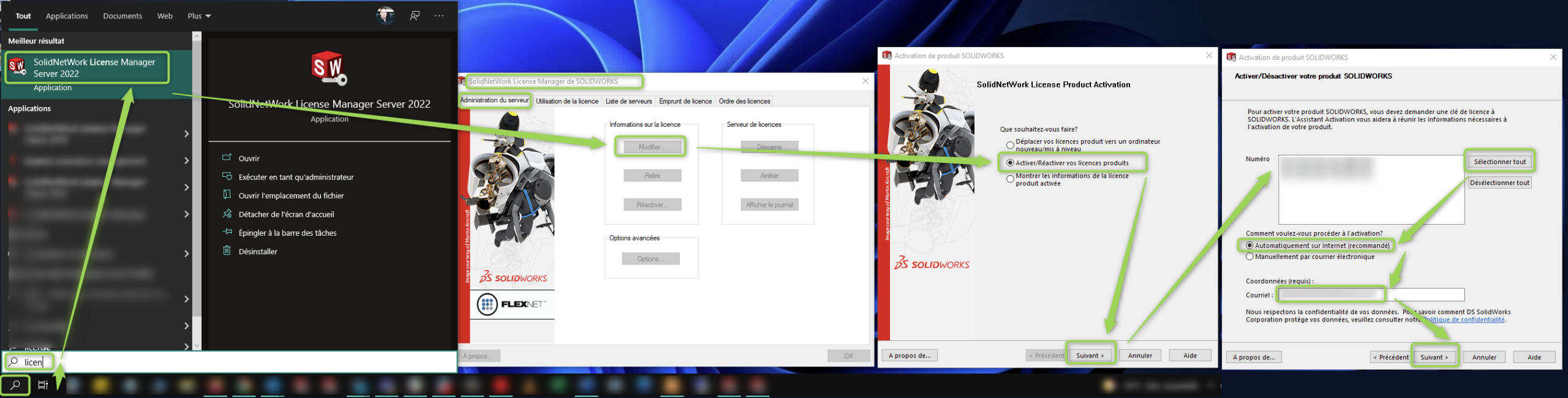Select Activer/Réactiver vos licences produits option
The width and height of the screenshot is (1568, 398).
click(x=1010, y=163)
